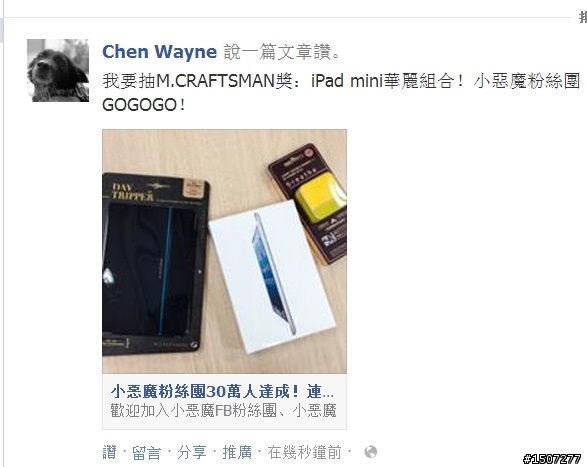587x467 pixels.
Task: Open Chen Wayne's dog profile picture
Action: pyautogui.click(x=58, y=70)
